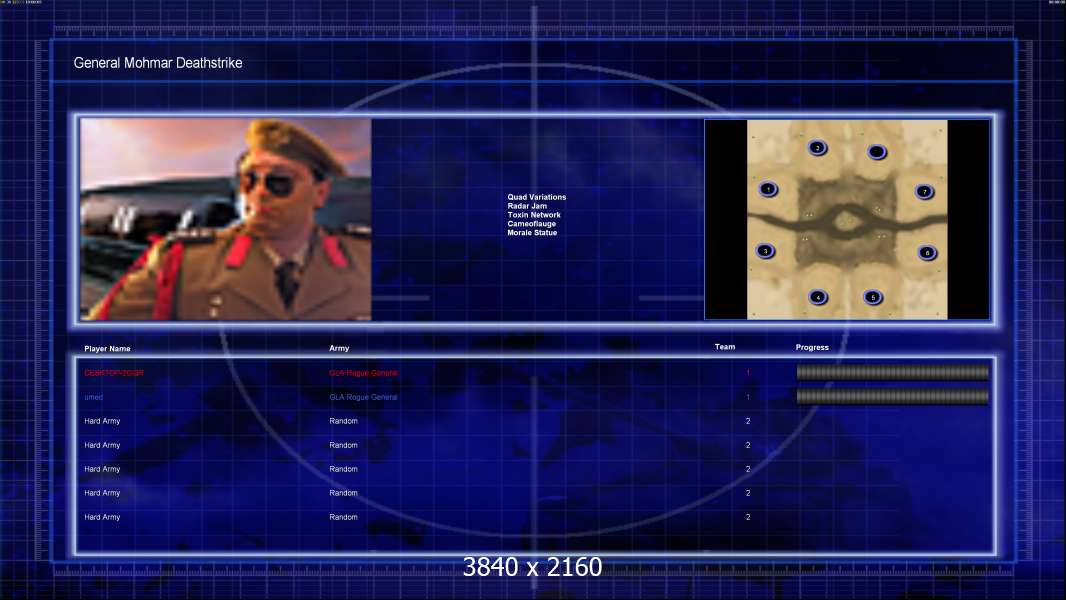Click the Radar Jam text

pyautogui.click(x=527, y=206)
